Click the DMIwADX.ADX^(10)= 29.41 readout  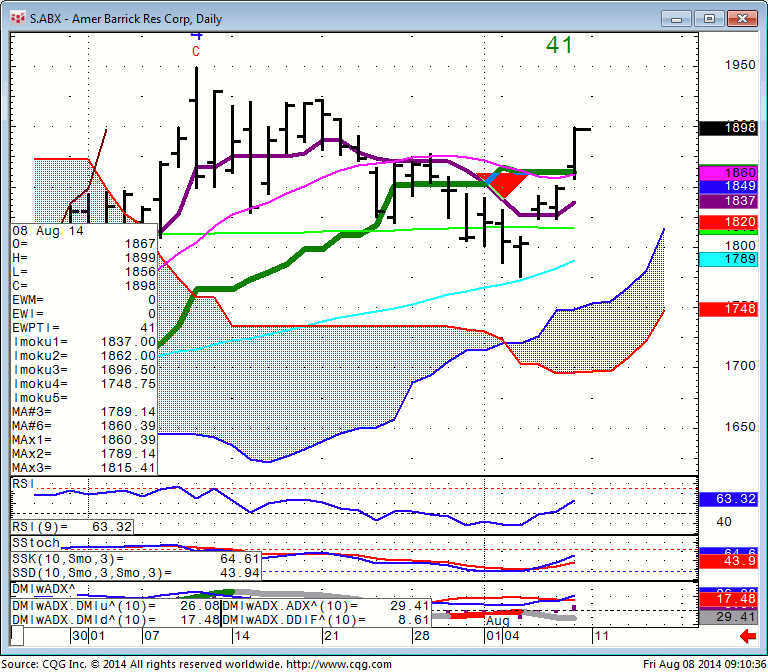pyautogui.click(x=326, y=606)
